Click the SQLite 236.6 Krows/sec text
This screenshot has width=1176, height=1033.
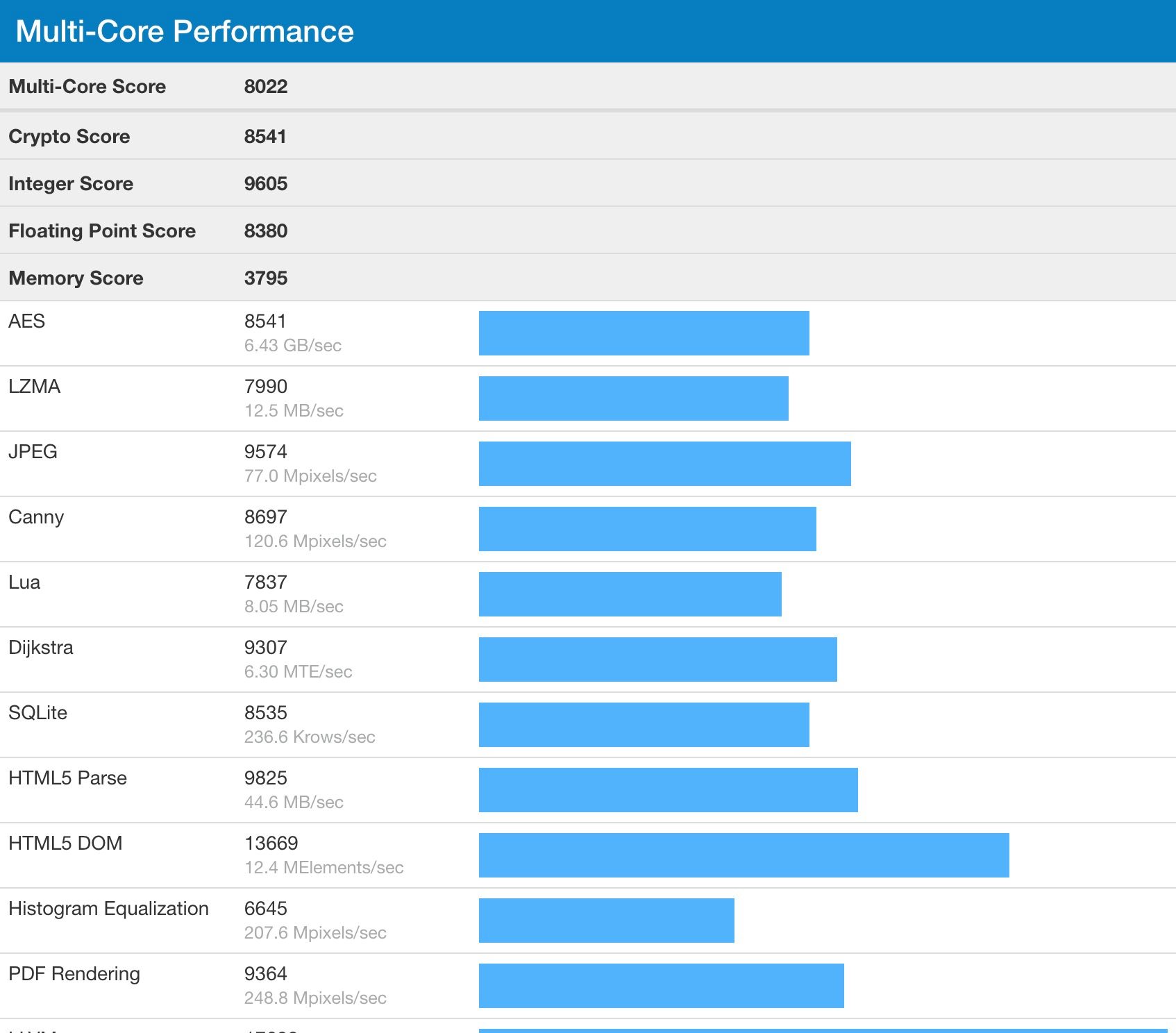pos(310,737)
